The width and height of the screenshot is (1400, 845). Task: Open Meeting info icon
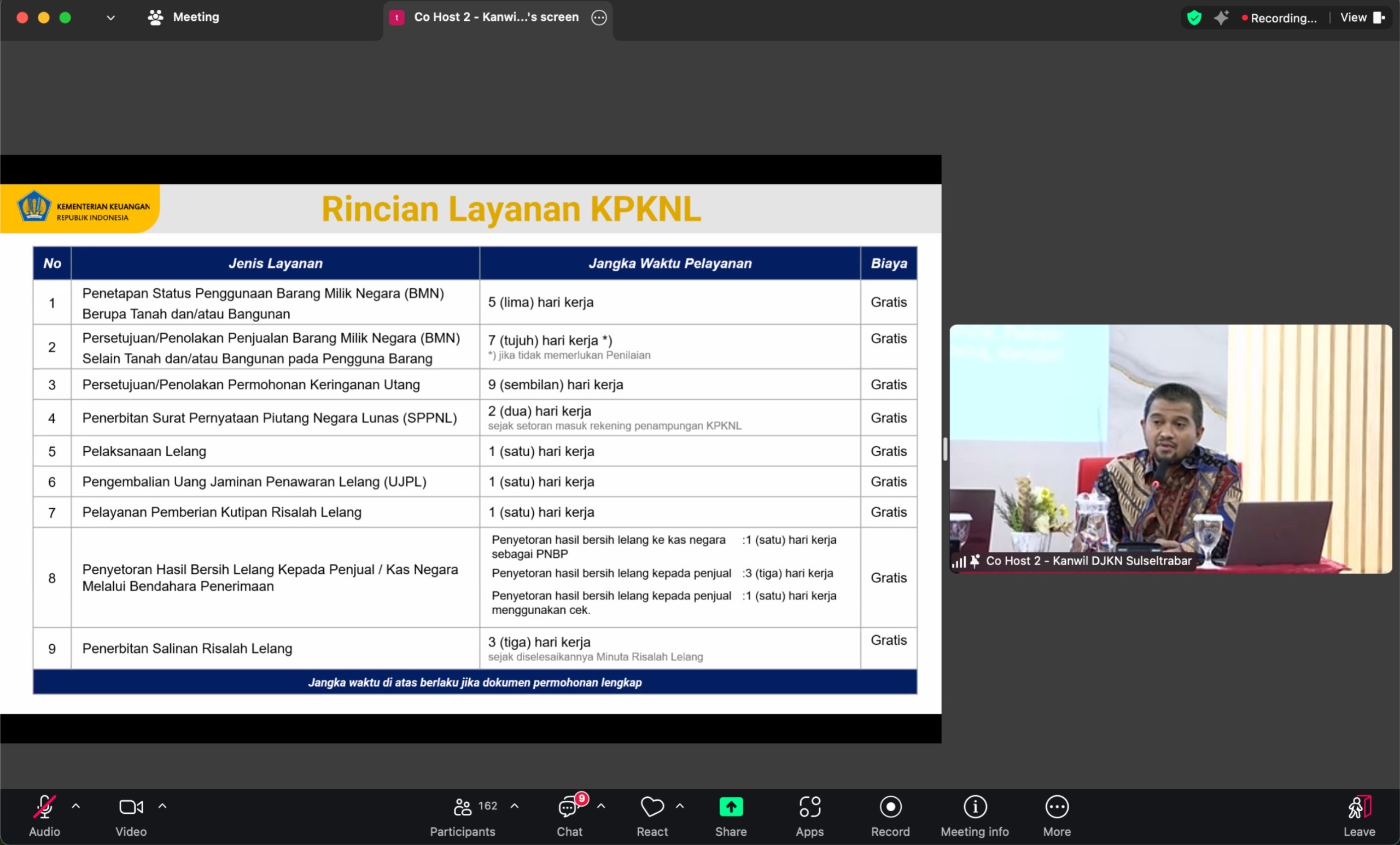click(x=975, y=807)
